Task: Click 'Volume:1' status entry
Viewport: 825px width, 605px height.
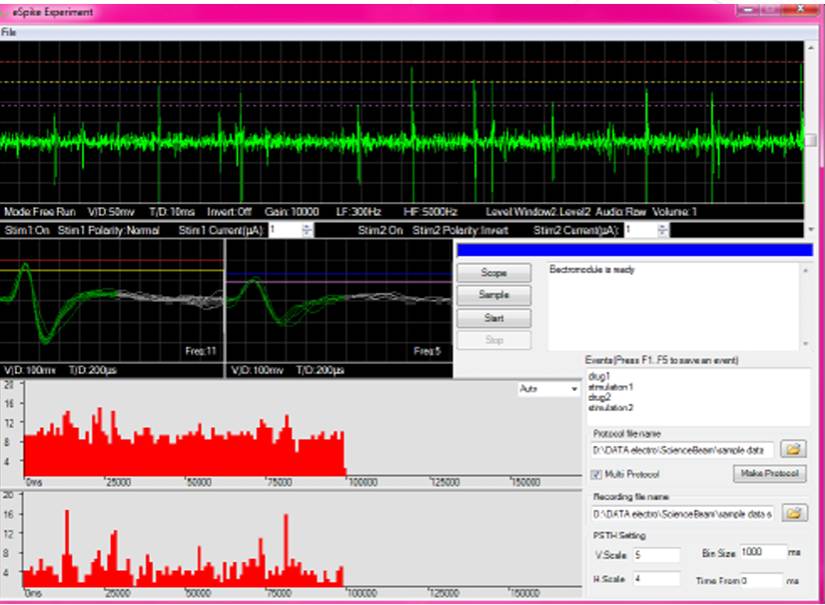Action: (x=674, y=211)
